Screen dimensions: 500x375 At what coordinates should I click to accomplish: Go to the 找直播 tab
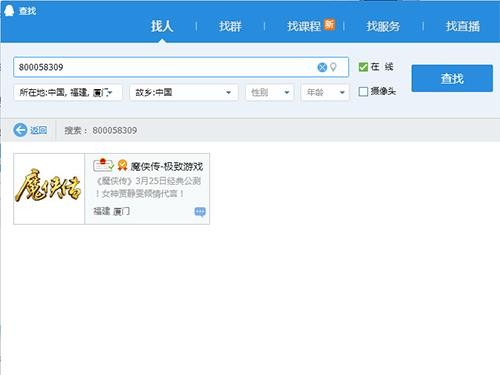tap(463, 26)
